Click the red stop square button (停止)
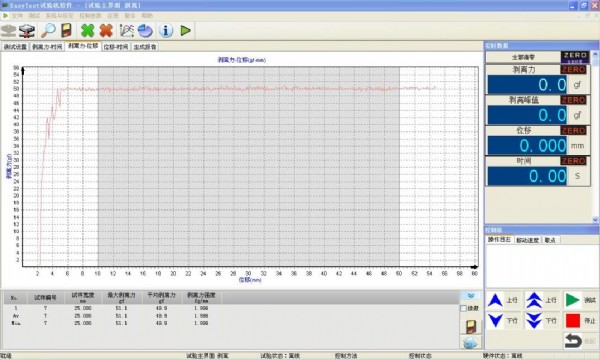 (572, 321)
